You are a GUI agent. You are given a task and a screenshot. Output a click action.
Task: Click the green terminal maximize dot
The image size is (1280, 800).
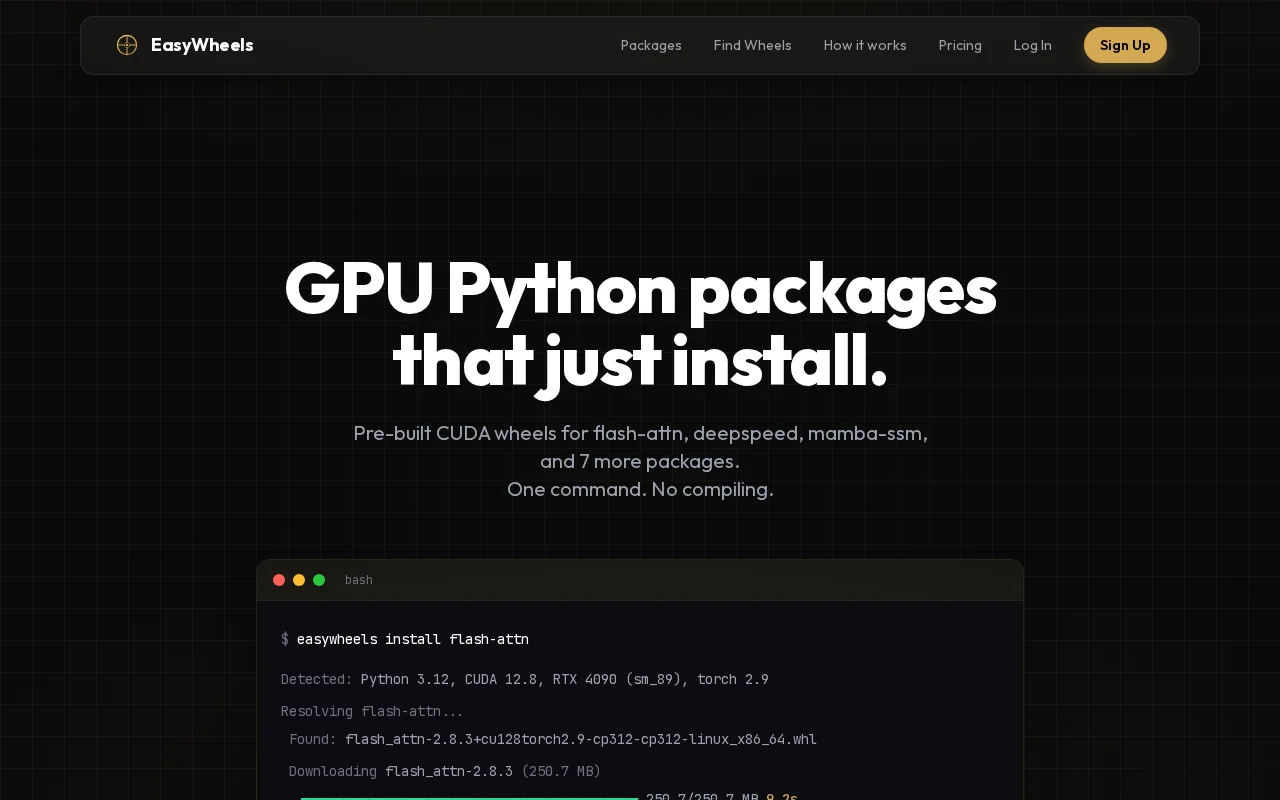point(319,580)
